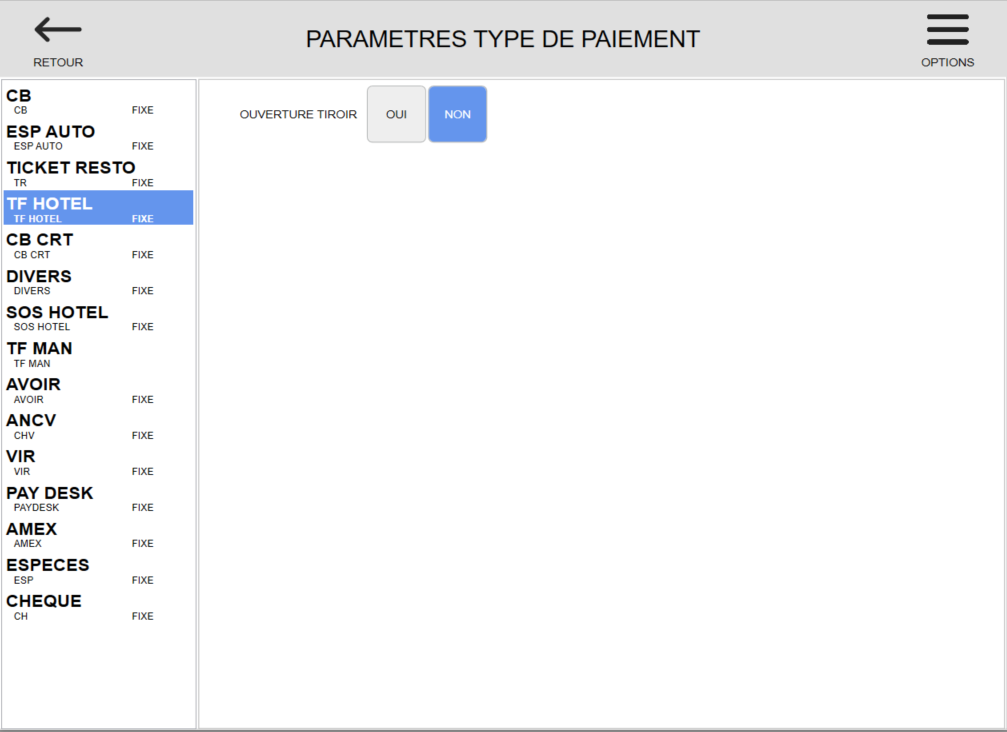Select the TF MAN payment type
This screenshot has height=732, width=1007.
pos(98,353)
